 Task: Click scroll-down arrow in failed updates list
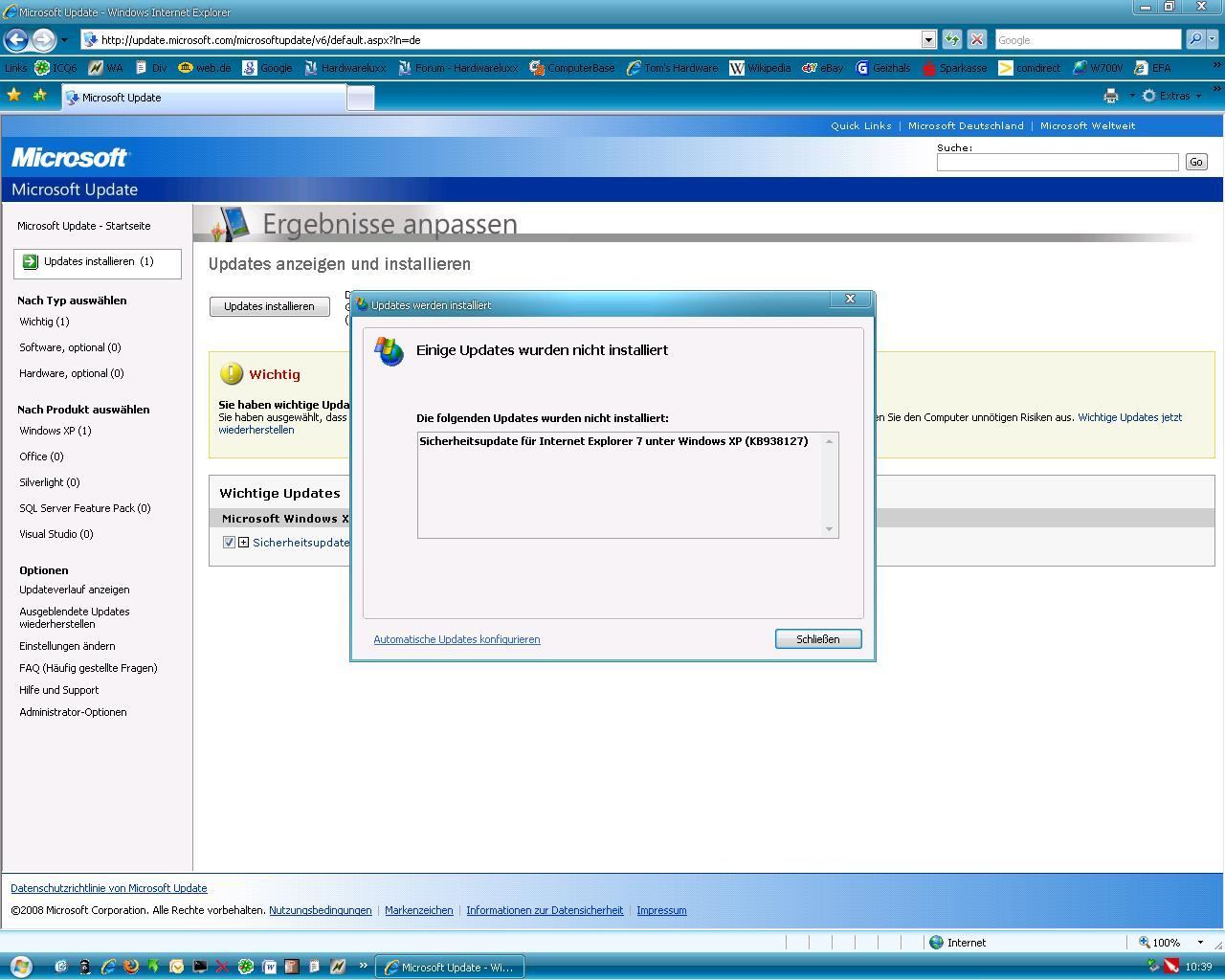point(829,529)
